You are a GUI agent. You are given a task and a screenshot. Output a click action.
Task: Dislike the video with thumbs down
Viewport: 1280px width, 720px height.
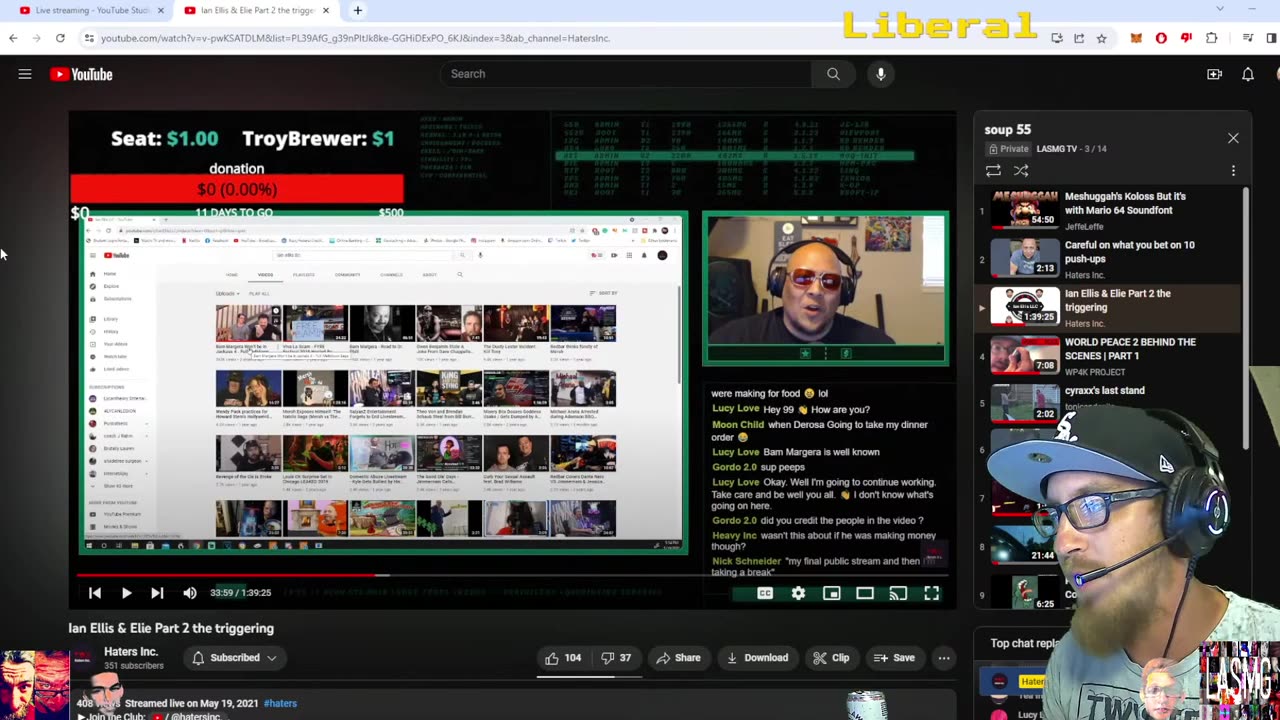coord(615,658)
